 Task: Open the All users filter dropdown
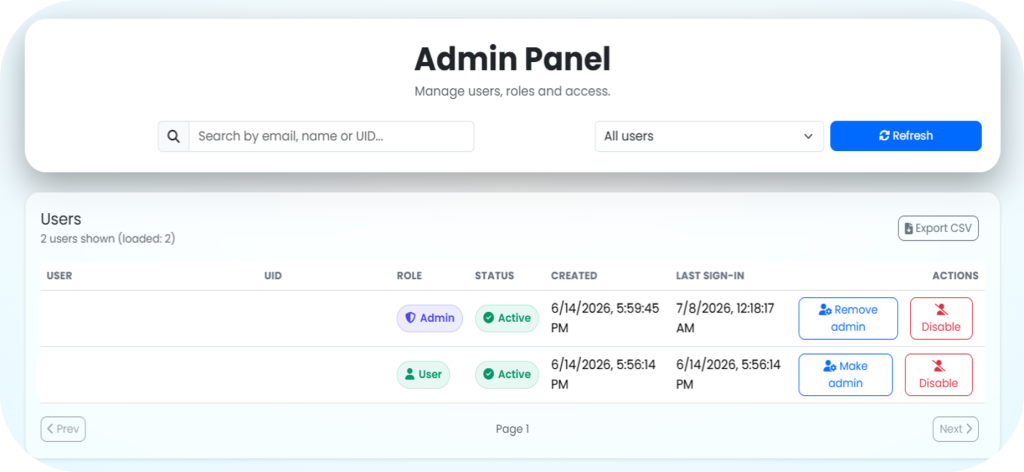709,136
